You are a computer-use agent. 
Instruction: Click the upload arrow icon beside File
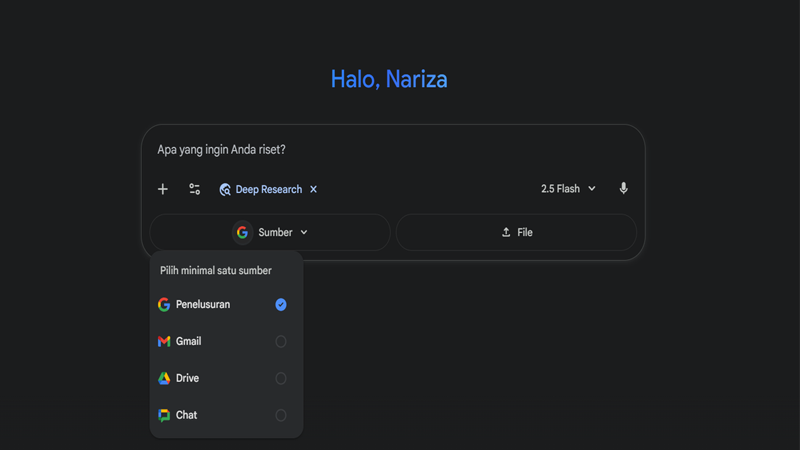(506, 232)
